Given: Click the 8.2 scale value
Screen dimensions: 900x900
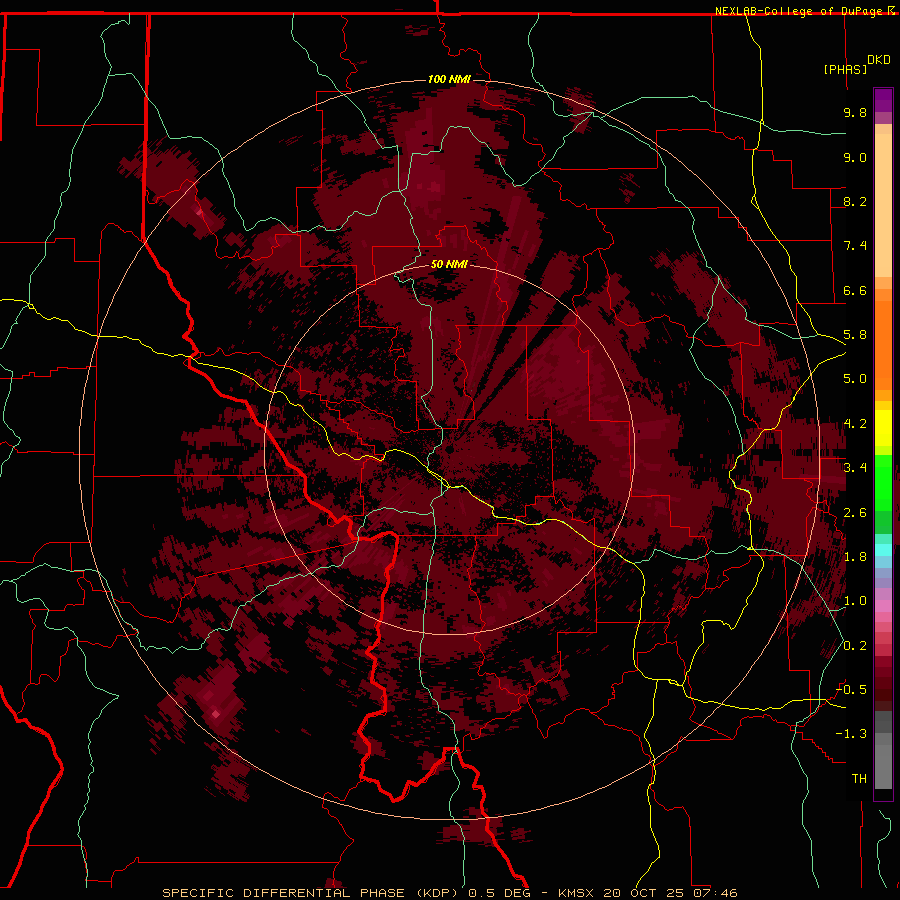Looking at the screenshot, I should (855, 201).
